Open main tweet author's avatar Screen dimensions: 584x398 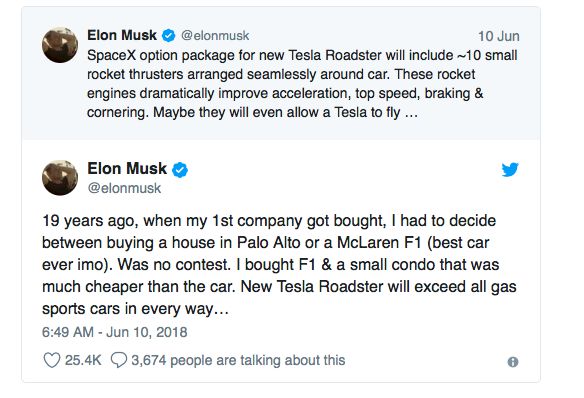(x=60, y=178)
